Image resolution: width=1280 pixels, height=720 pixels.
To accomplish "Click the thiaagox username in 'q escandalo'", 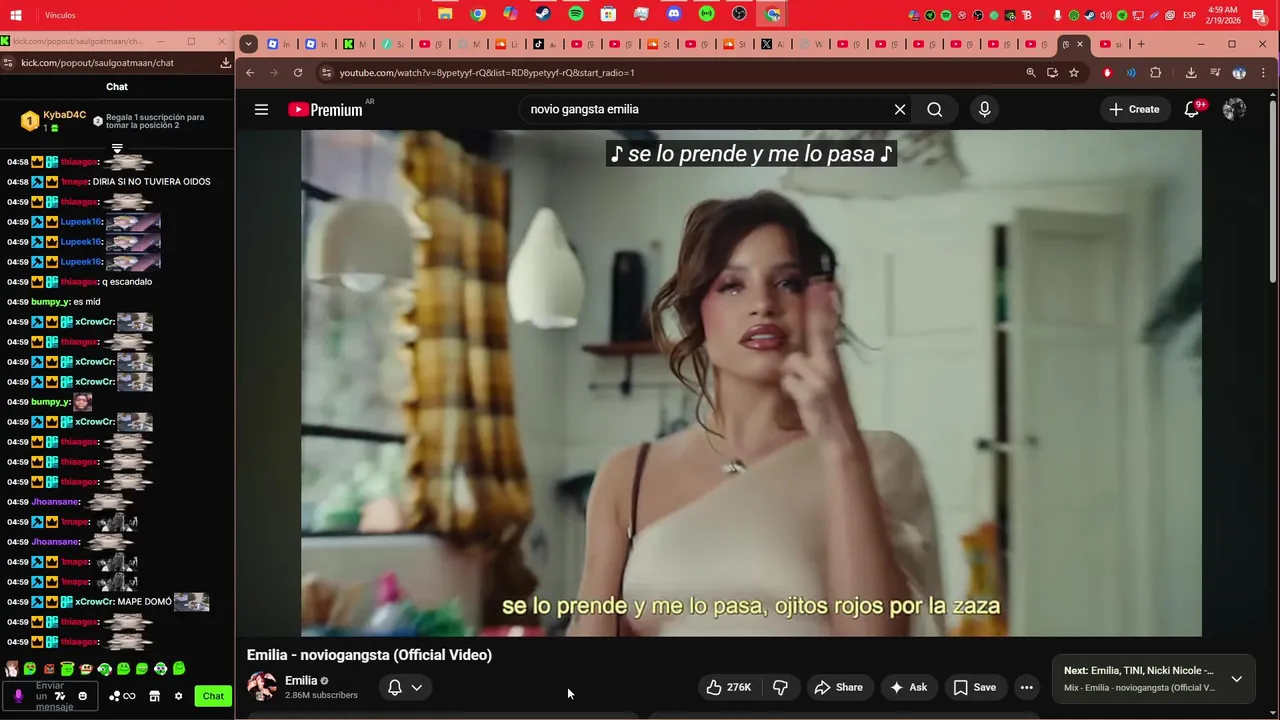I will [x=79, y=282].
